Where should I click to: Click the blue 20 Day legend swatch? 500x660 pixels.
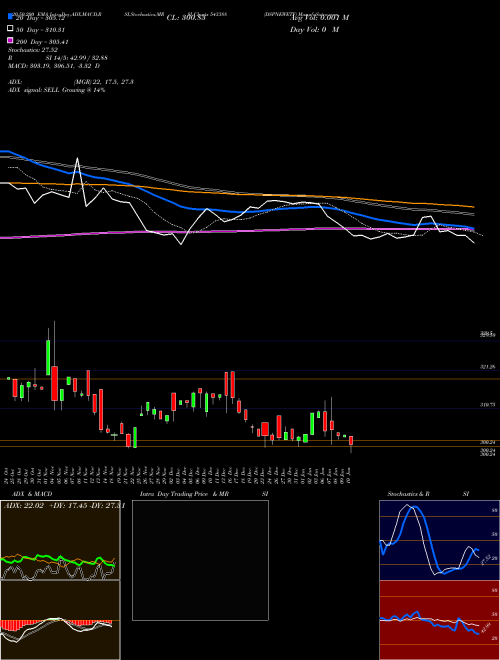10,17
